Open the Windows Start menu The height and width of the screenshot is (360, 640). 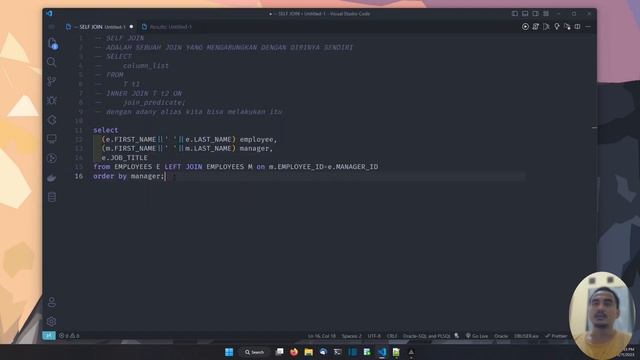[x=229, y=352]
